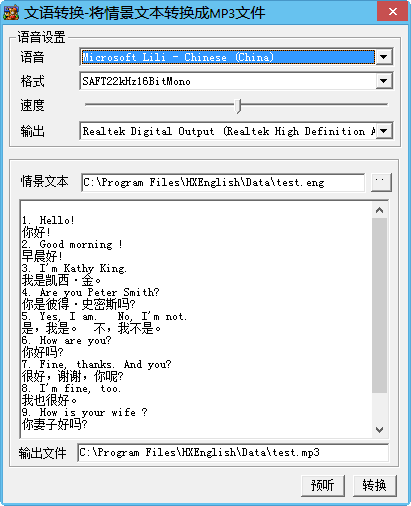Browse for scene text file button
The width and height of the screenshot is (411, 506).
tap(381, 182)
